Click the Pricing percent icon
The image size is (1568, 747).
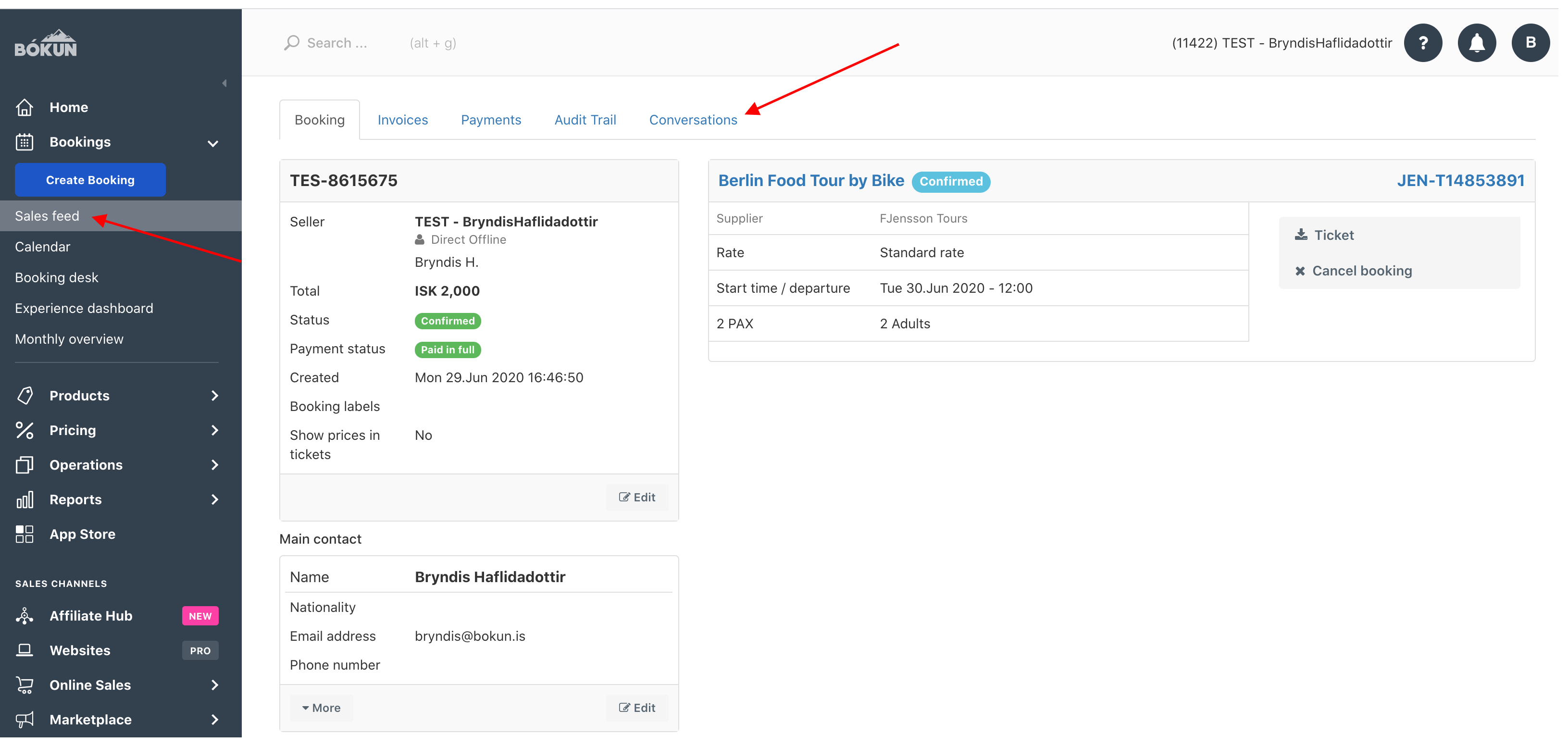click(x=25, y=430)
